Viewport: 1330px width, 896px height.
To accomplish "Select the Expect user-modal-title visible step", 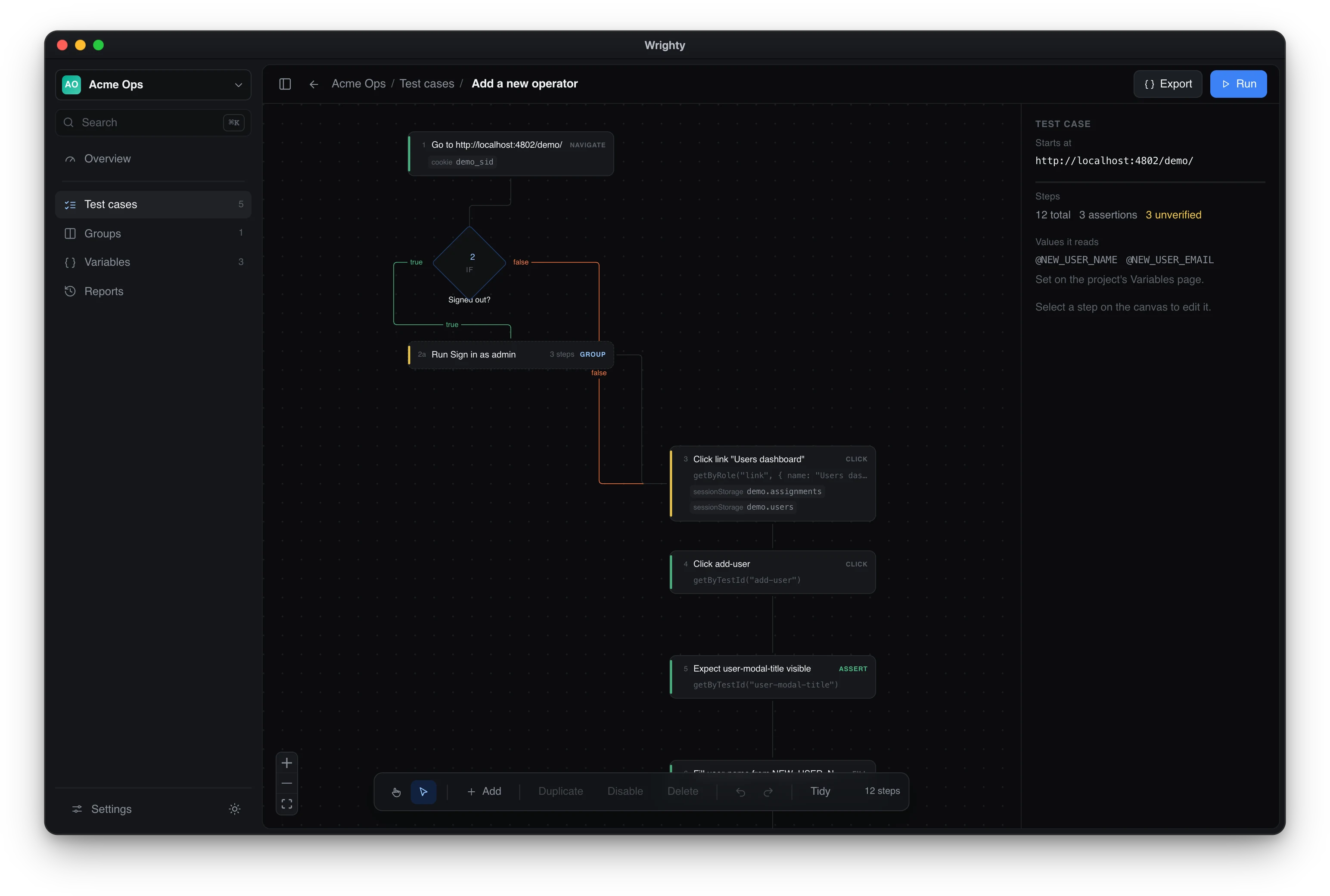I will 772,677.
